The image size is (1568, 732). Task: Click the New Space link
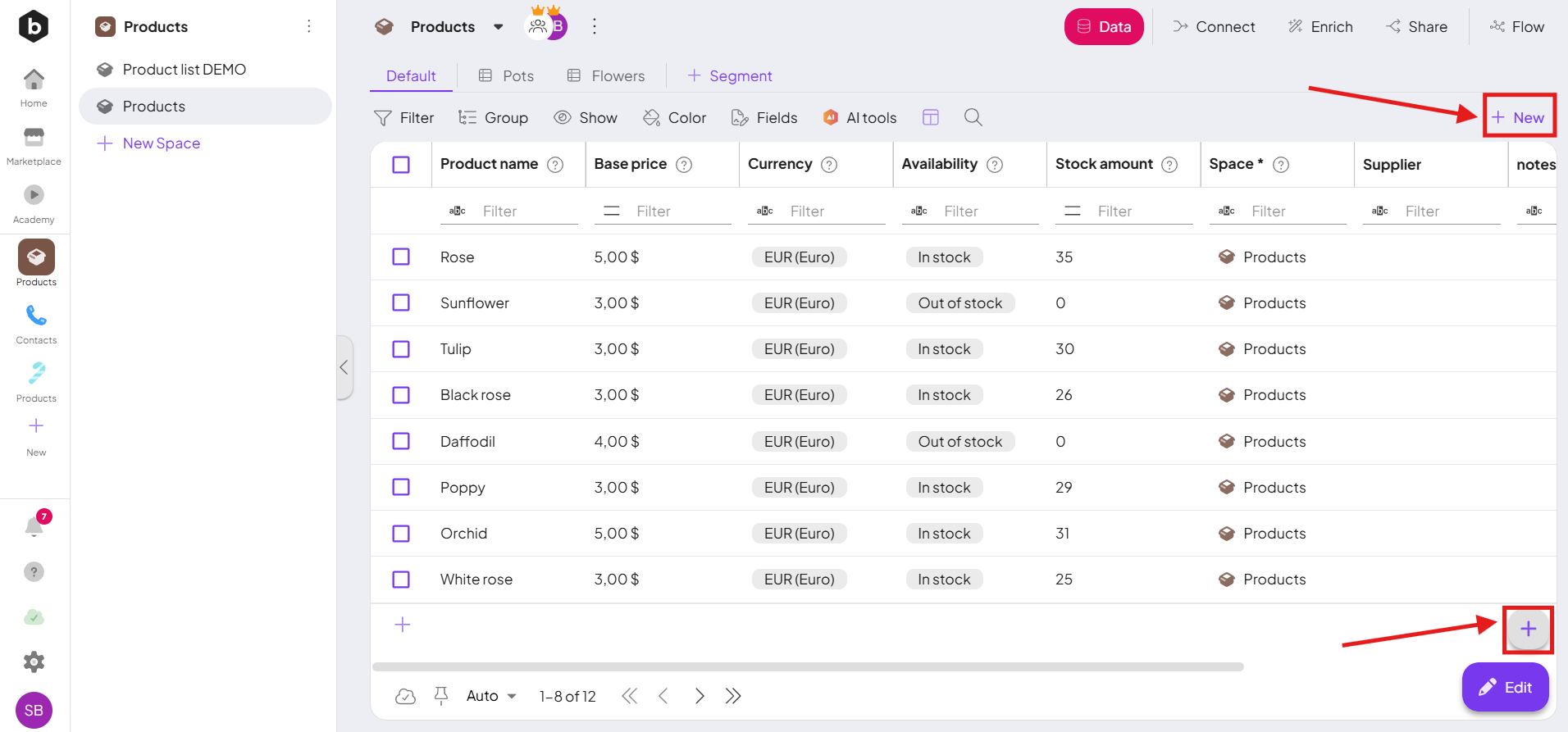click(161, 143)
